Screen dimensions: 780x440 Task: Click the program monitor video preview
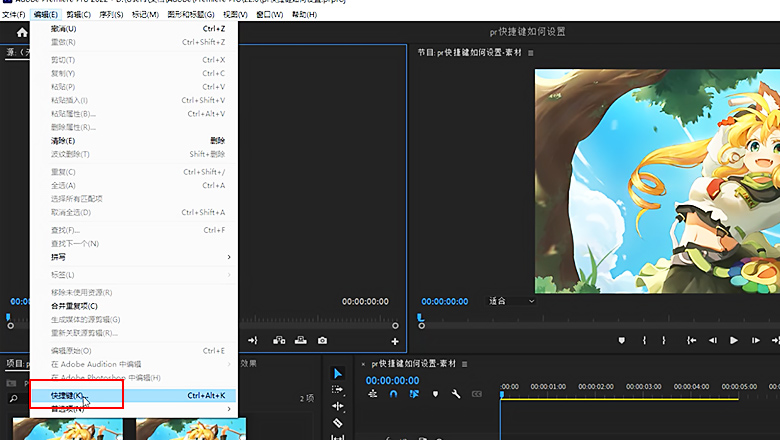coord(657,181)
